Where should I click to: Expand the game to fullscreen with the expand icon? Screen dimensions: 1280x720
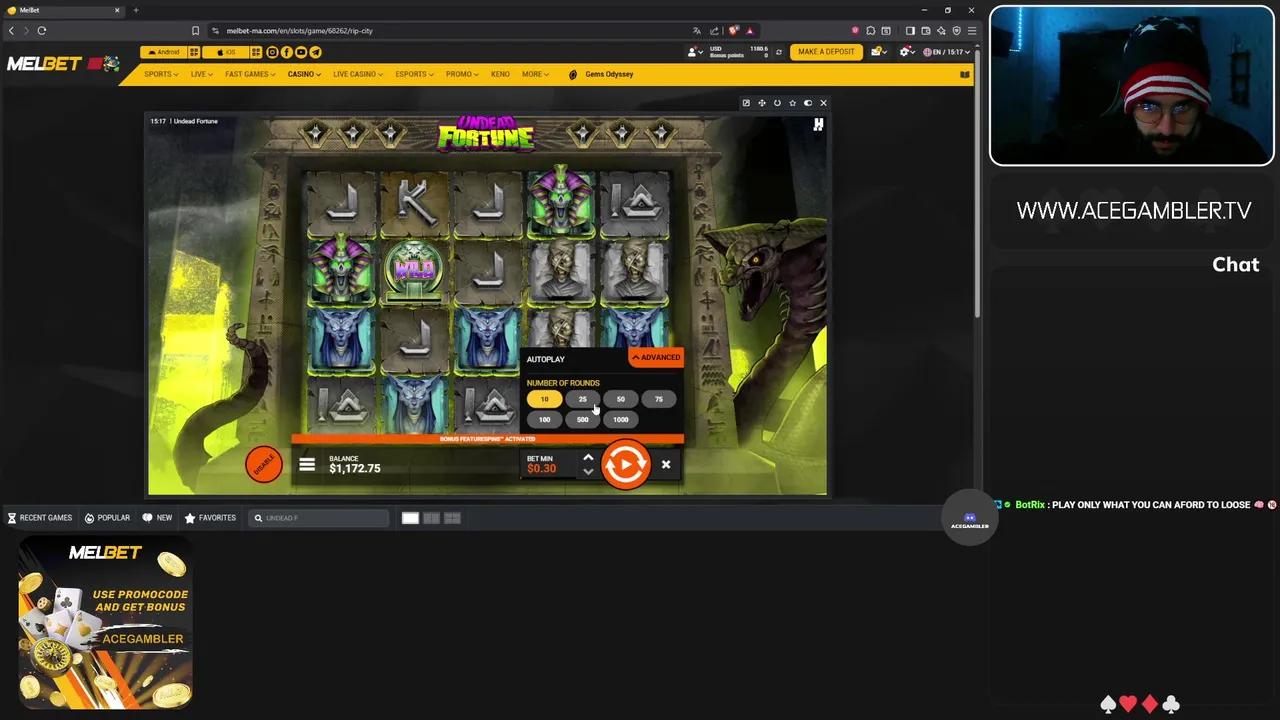762,103
